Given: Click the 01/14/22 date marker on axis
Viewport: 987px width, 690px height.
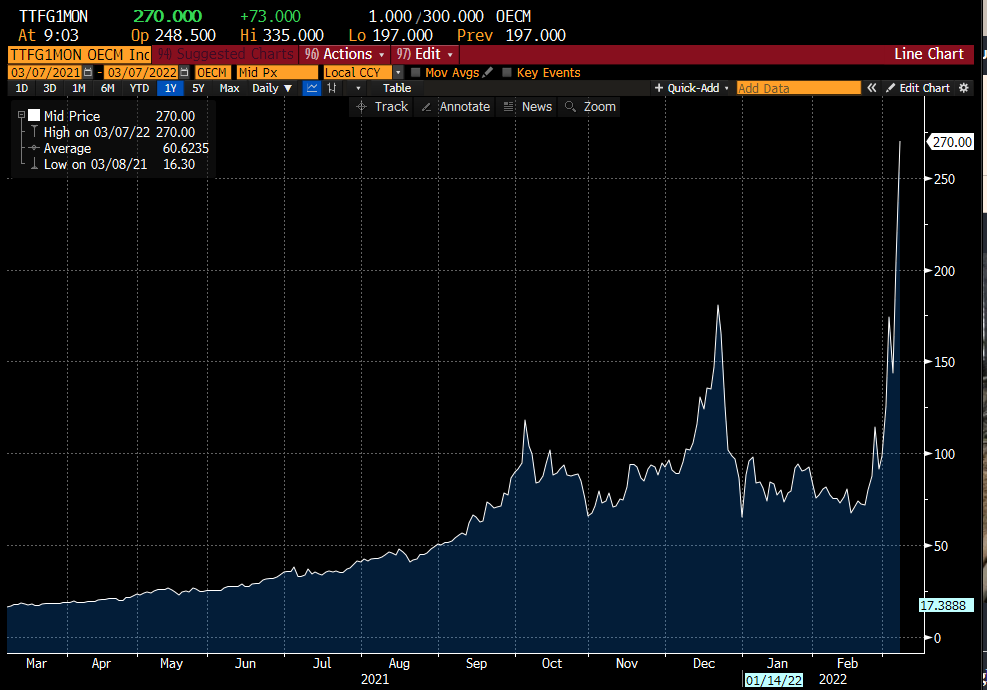Looking at the screenshot, I should pyautogui.click(x=774, y=680).
